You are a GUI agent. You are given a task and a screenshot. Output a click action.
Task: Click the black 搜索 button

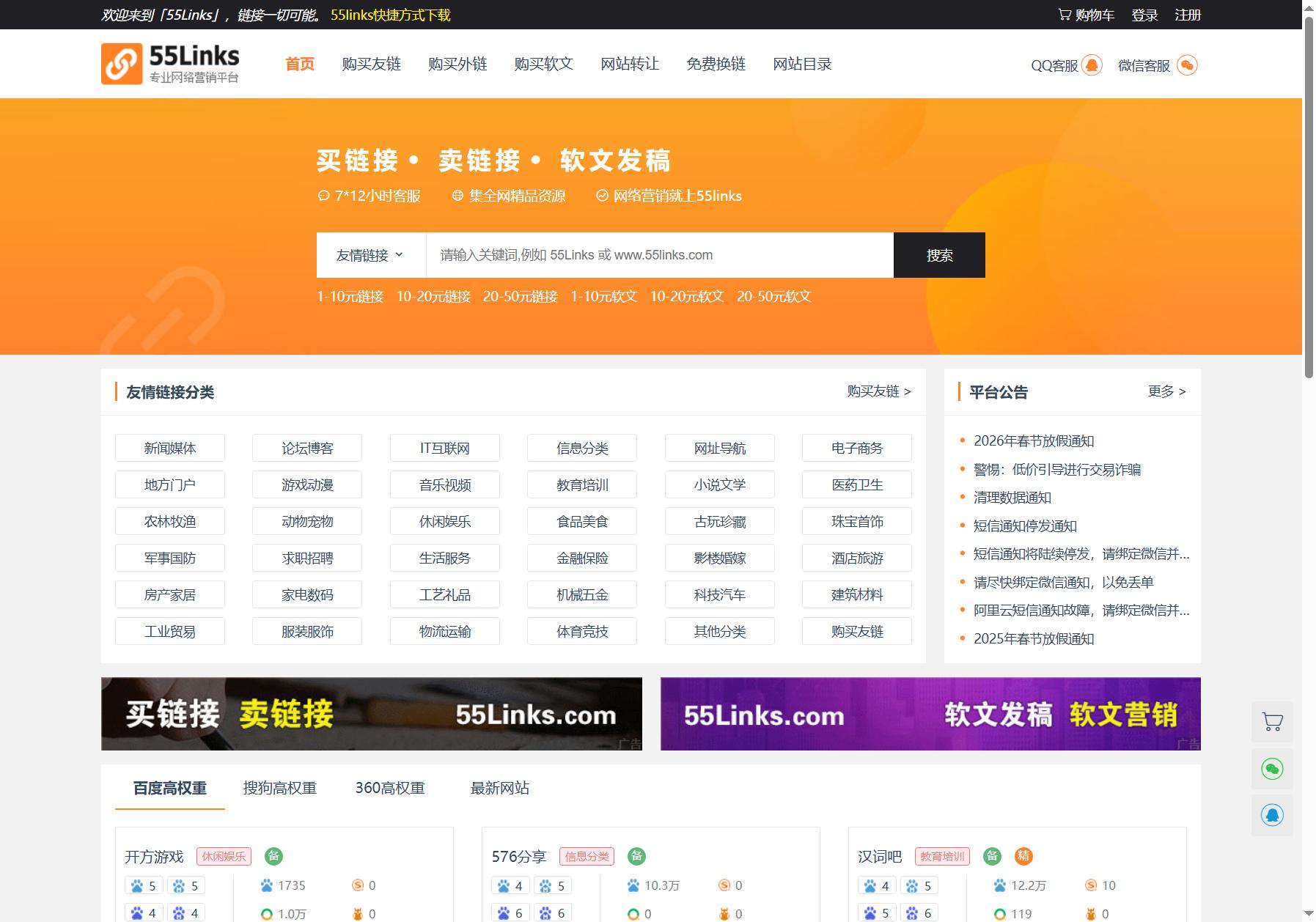point(939,255)
